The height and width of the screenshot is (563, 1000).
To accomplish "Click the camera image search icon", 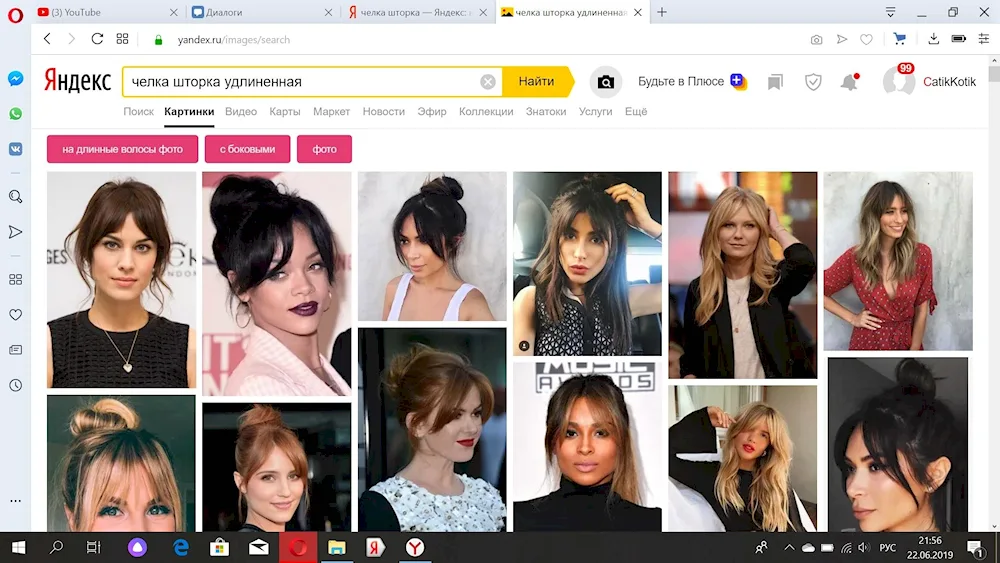I will pos(605,82).
